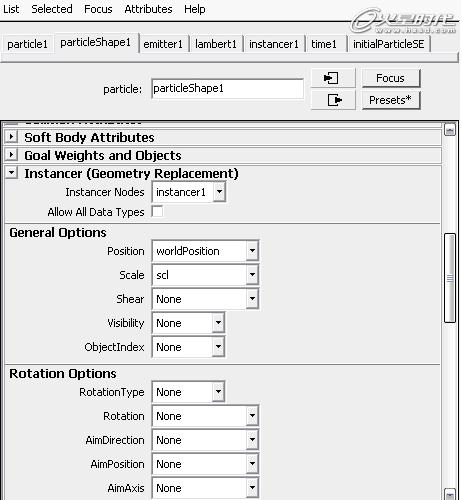Open the Shear dropdown
Viewport: 462px width, 500px height.
pyautogui.click(x=205, y=299)
